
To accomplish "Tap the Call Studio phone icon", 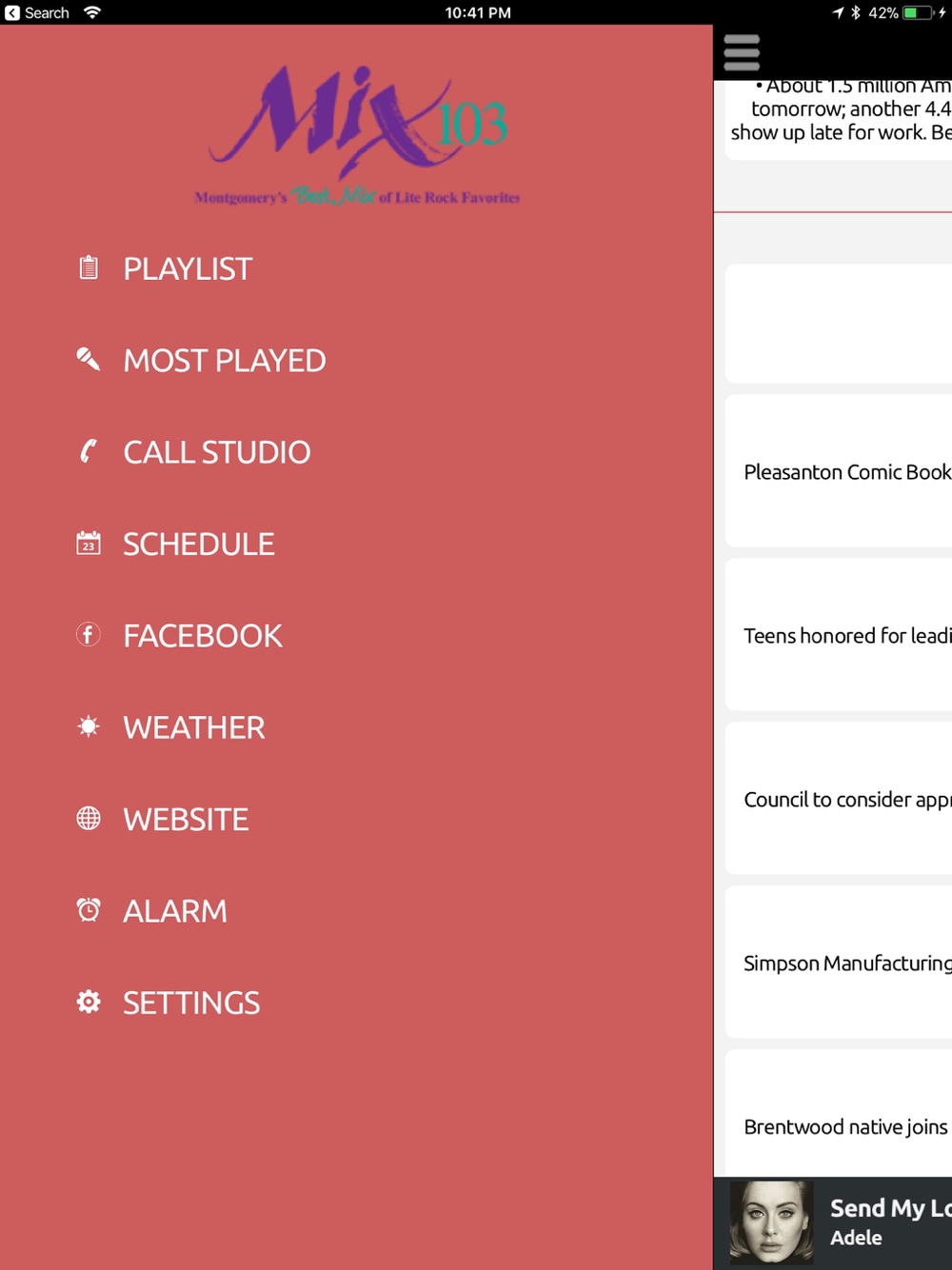I will (x=89, y=450).
